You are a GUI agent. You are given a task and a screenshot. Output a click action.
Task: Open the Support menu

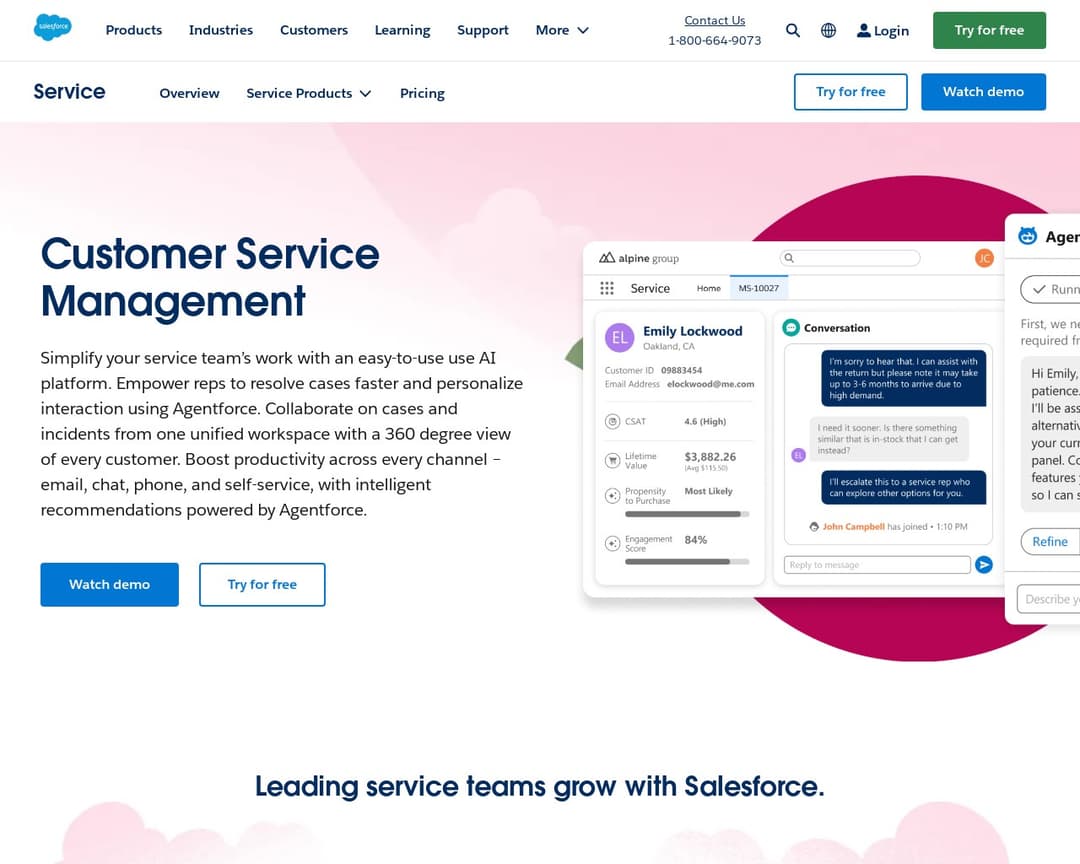tap(483, 30)
